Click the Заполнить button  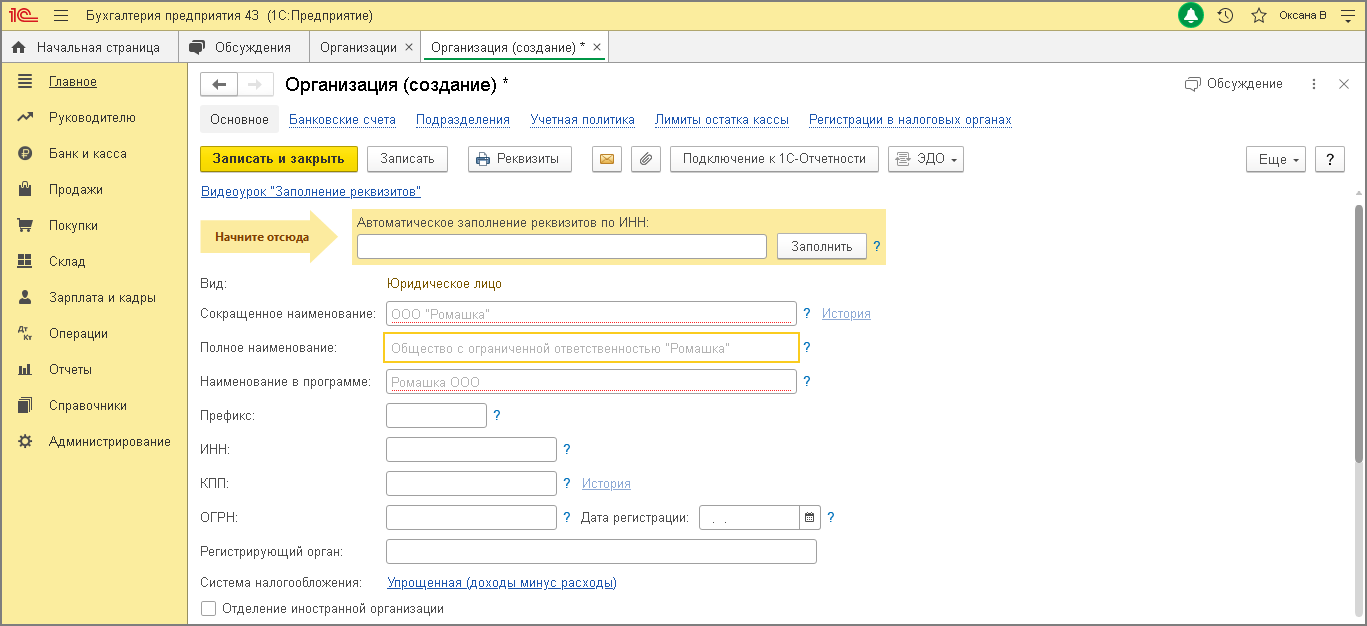[821, 247]
